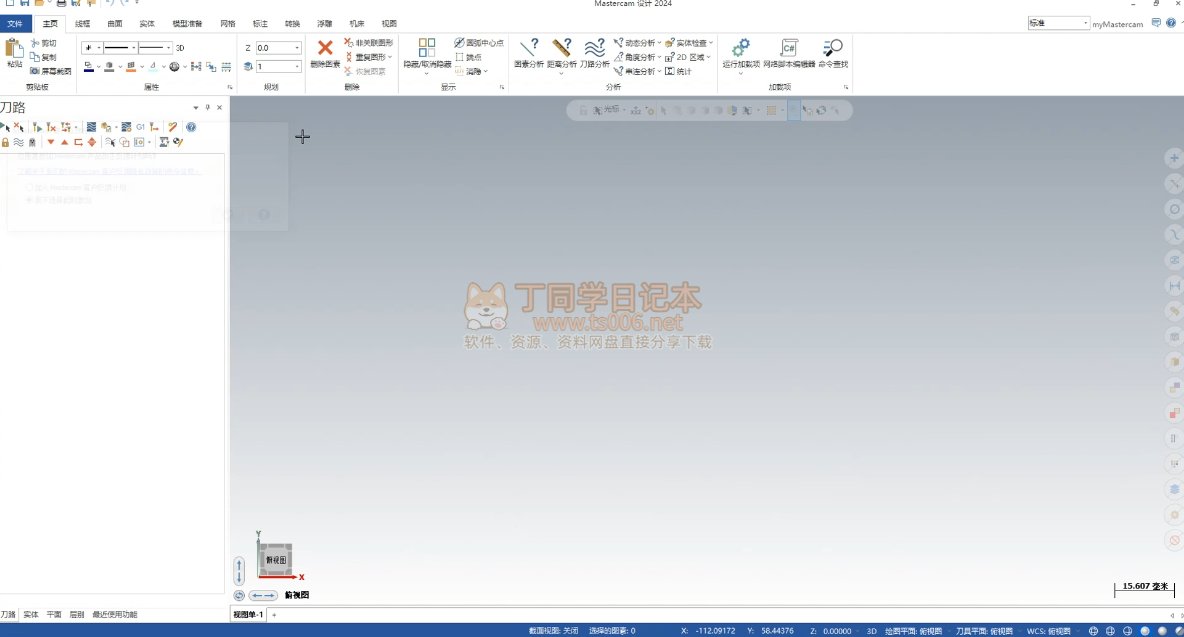
Task: Click the red down-arrow move insert icon
Action: (x=51, y=142)
